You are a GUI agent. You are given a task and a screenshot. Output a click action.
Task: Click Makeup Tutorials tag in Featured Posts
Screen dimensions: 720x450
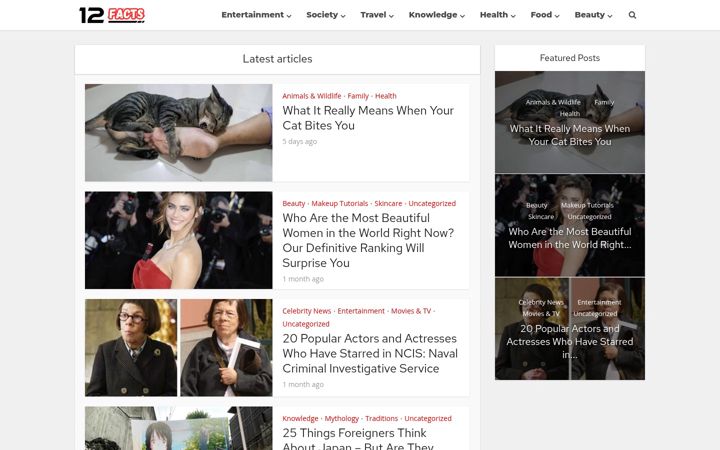click(587, 205)
